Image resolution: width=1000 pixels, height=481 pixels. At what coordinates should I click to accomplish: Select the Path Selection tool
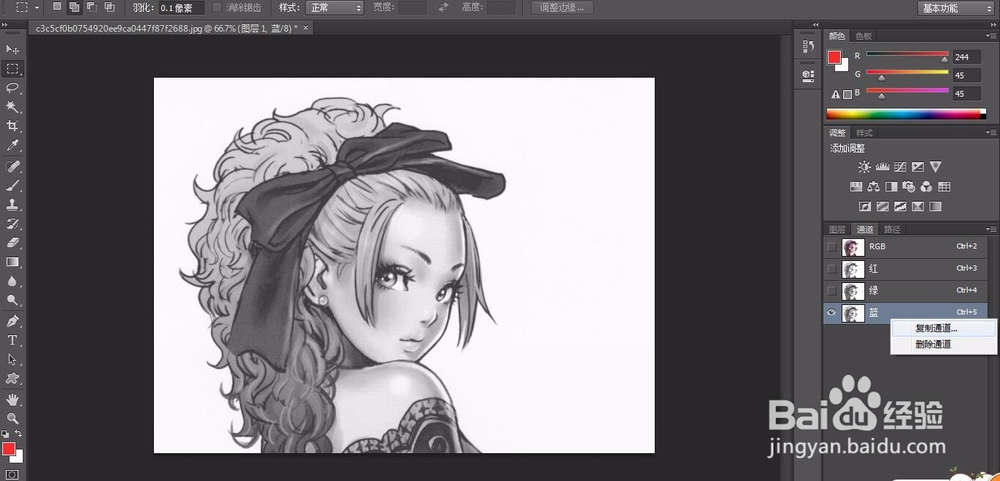pyautogui.click(x=12, y=359)
